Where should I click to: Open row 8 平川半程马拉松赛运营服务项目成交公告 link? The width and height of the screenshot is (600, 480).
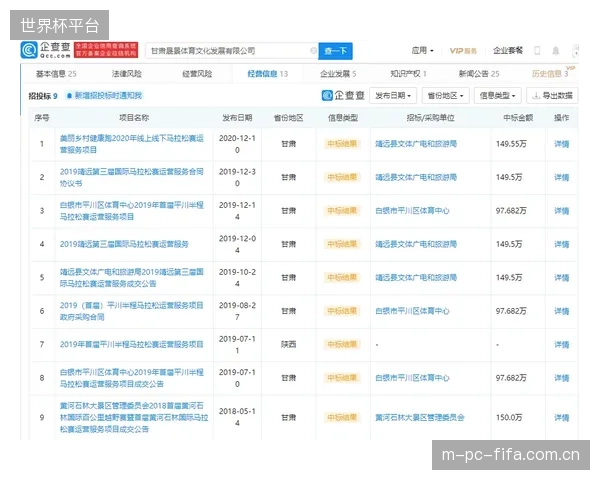(132, 378)
